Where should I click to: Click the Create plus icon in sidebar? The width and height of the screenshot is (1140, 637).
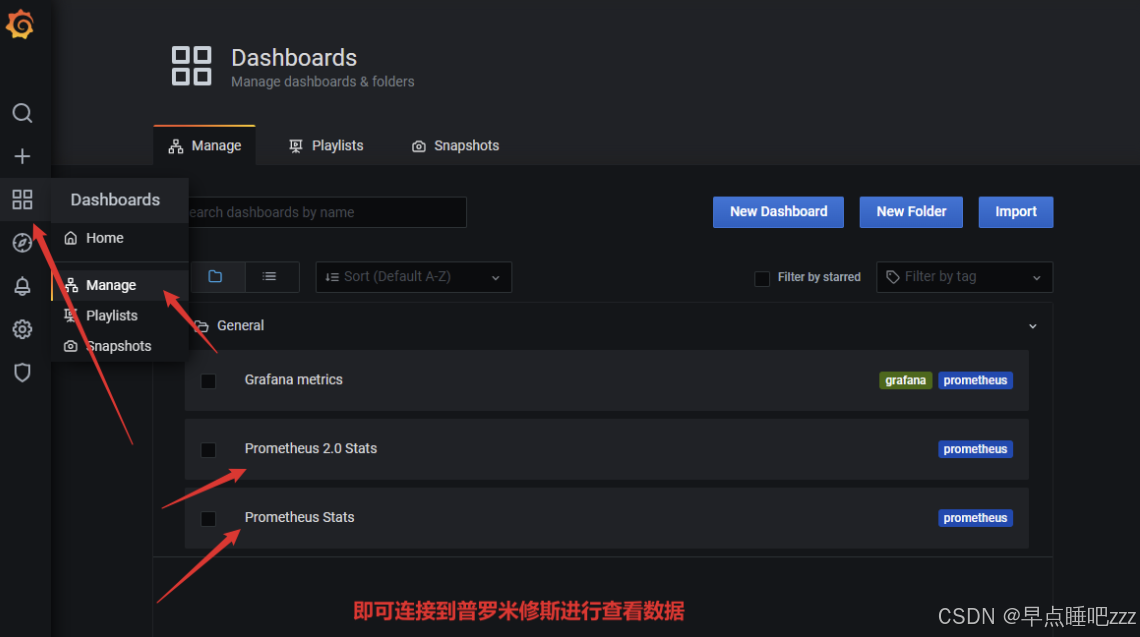pos(23,156)
